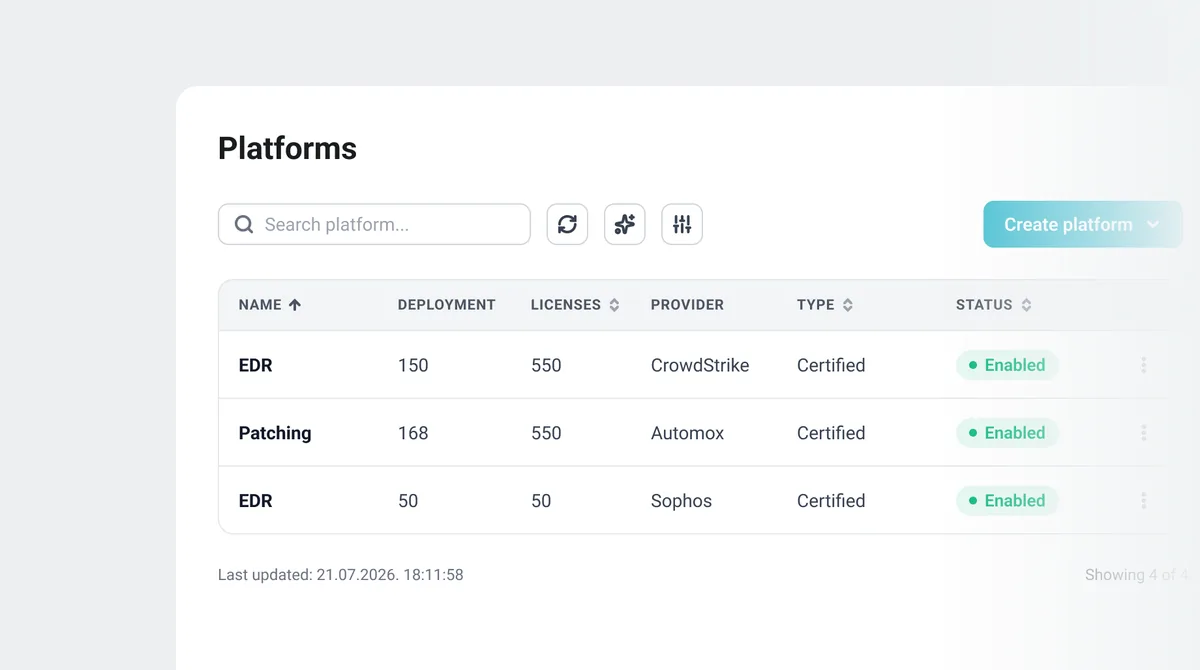Click the PROVIDER column header

(687, 305)
